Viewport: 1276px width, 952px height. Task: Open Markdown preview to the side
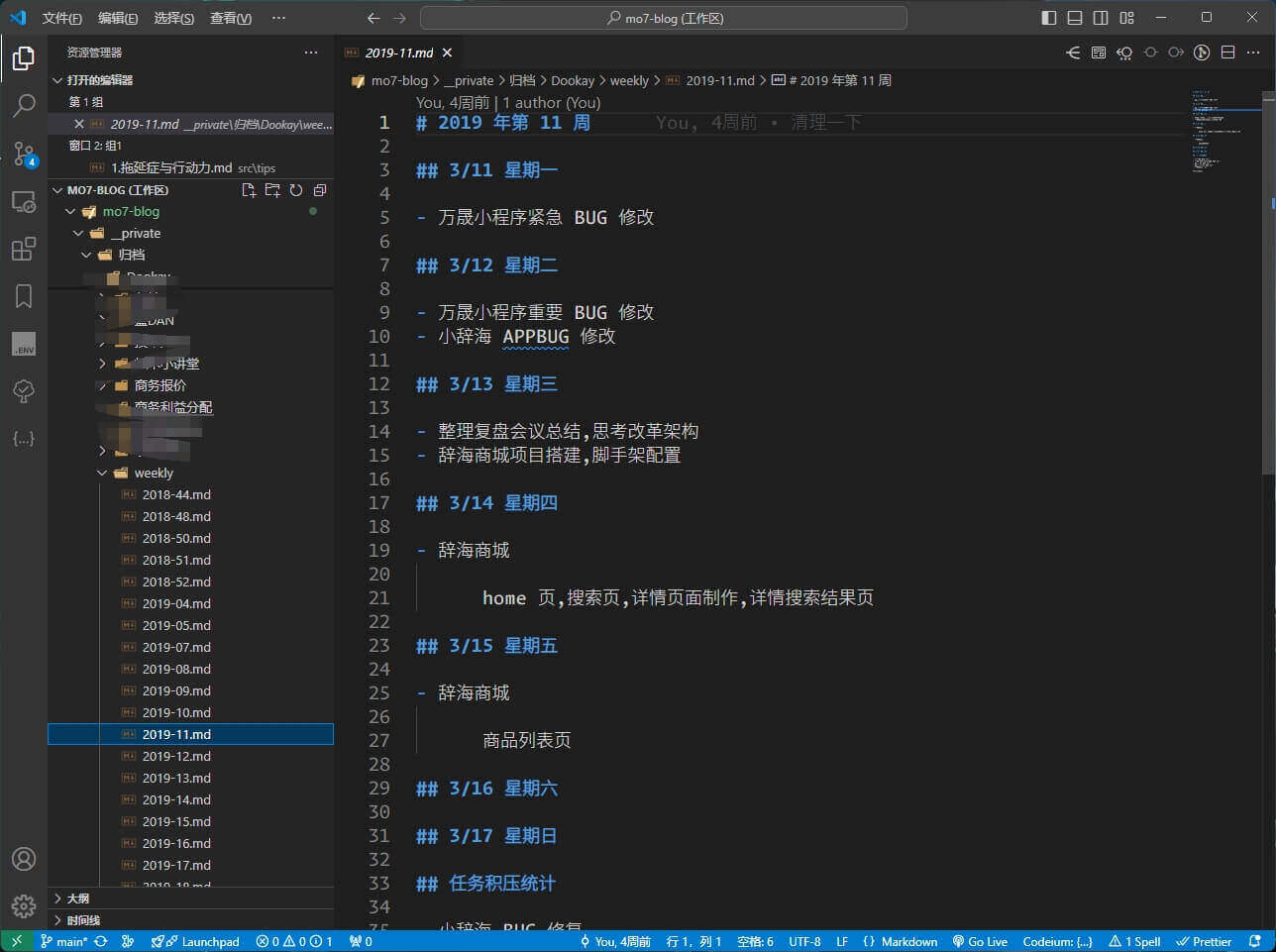coord(1099,53)
